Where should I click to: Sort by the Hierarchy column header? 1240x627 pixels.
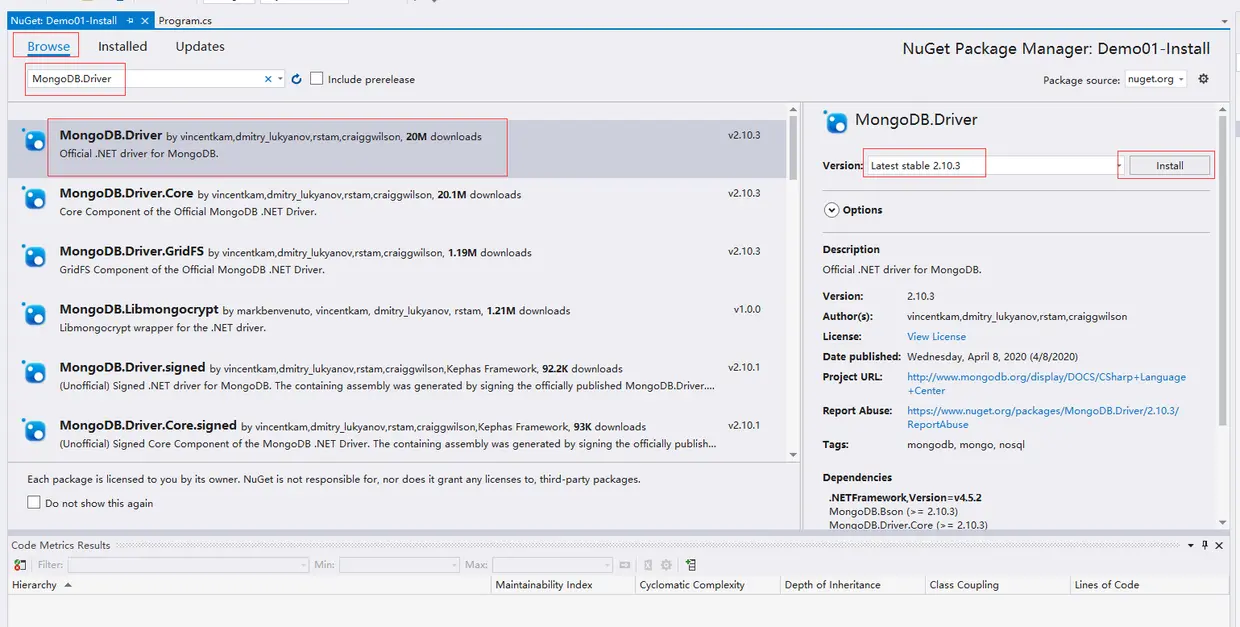coord(250,585)
